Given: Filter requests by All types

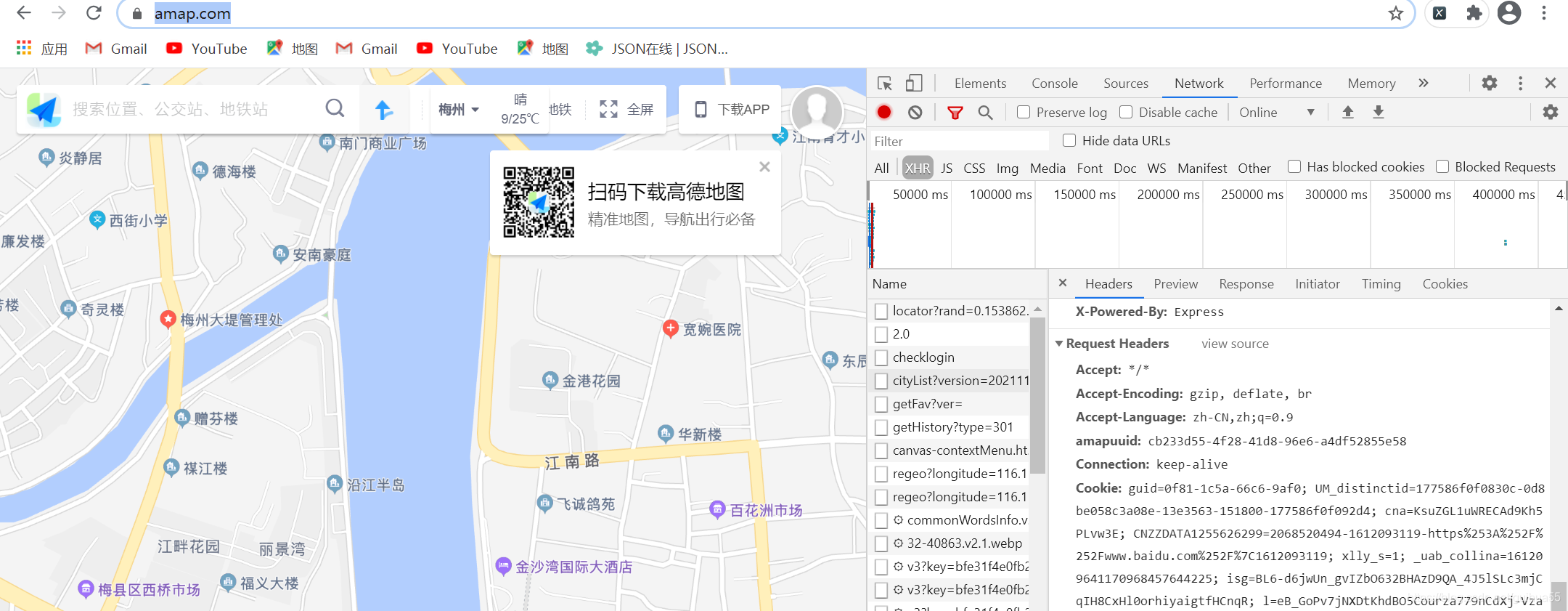Looking at the screenshot, I should click(882, 168).
